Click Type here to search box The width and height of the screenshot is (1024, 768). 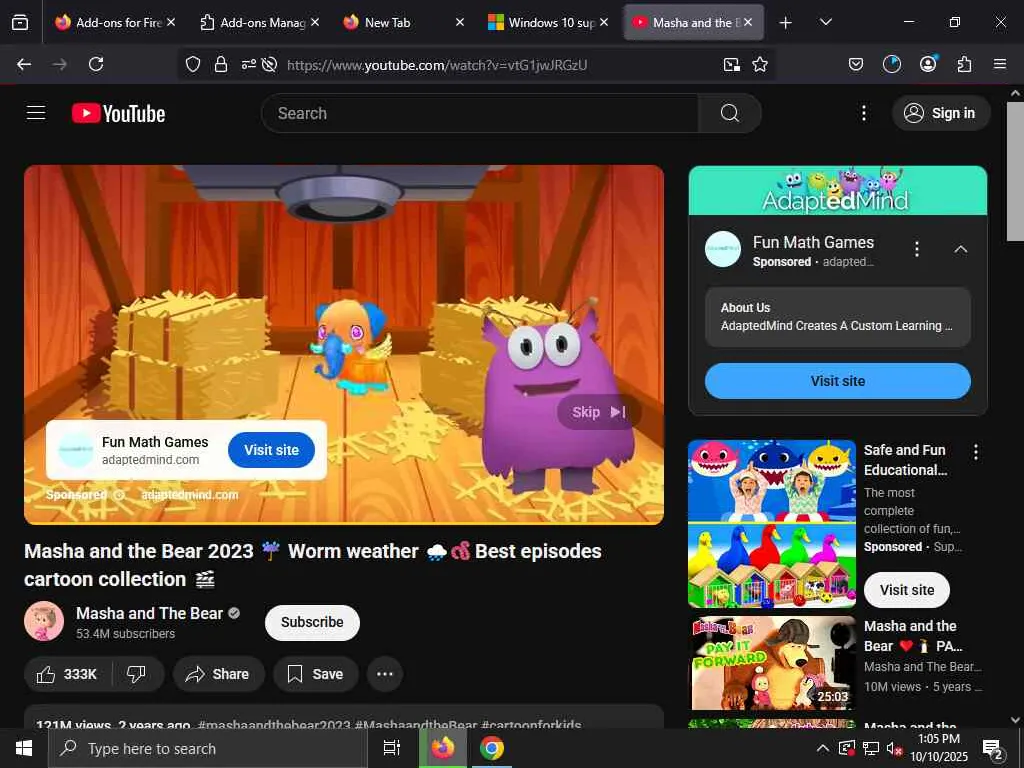(x=208, y=748)
